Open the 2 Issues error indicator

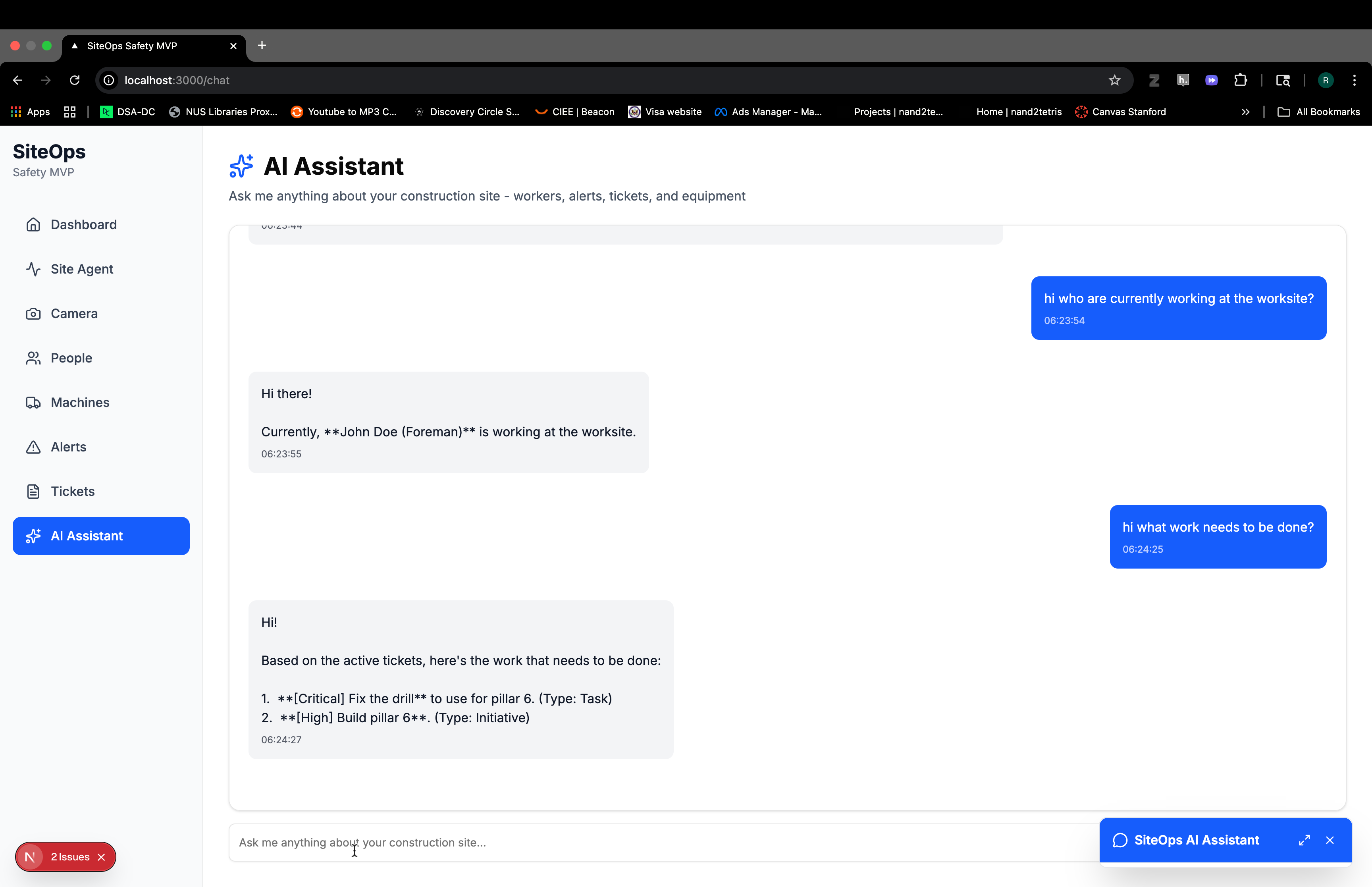pos(69,856)
